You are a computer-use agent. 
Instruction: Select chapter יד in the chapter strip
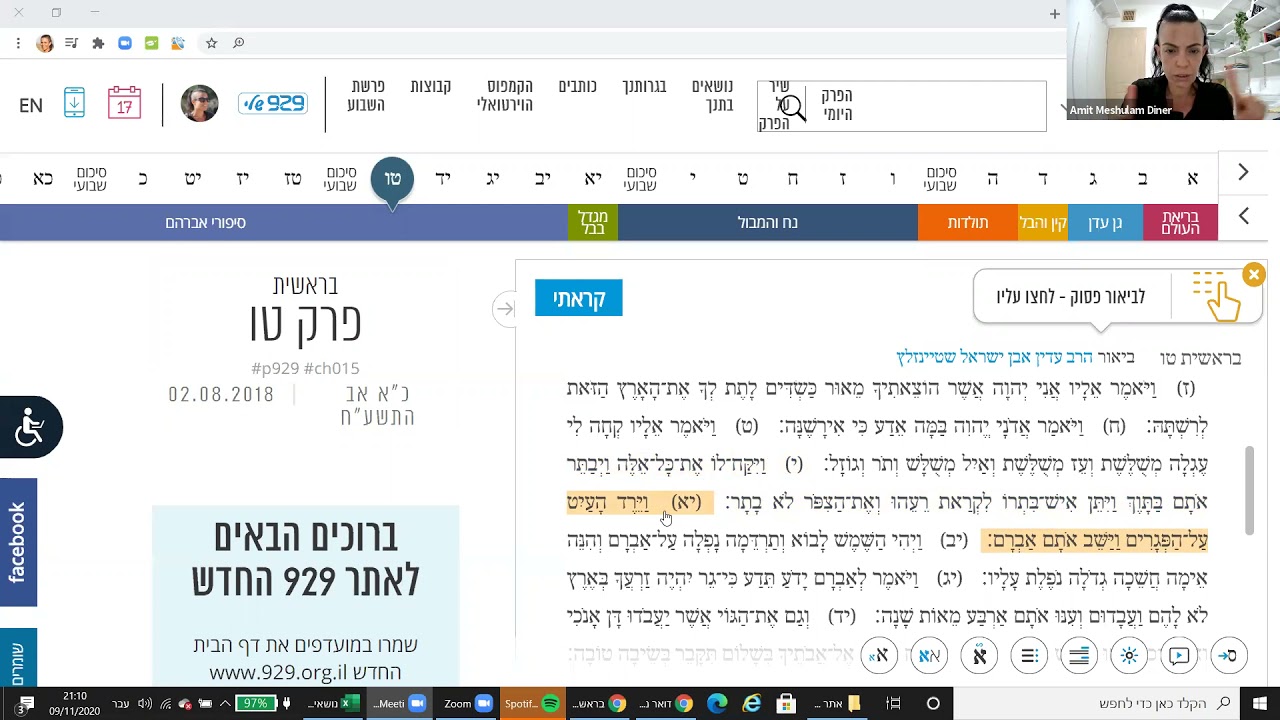[x=442, y=179]
